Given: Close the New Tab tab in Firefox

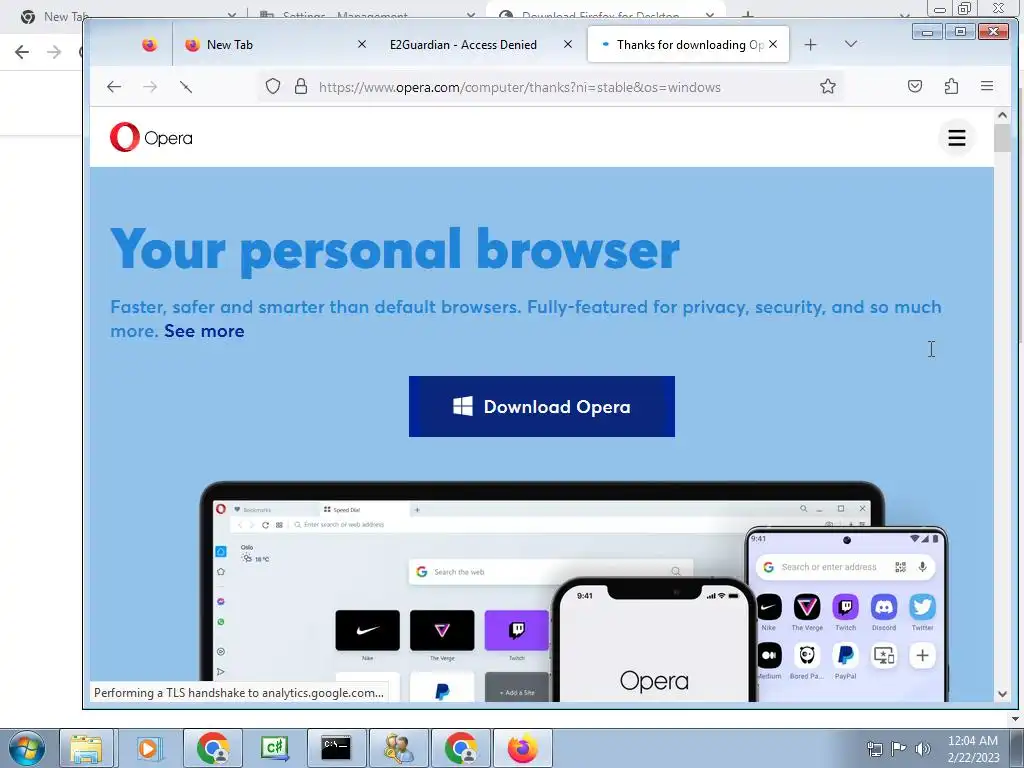Looking at the screenshot, I should 362,44.
